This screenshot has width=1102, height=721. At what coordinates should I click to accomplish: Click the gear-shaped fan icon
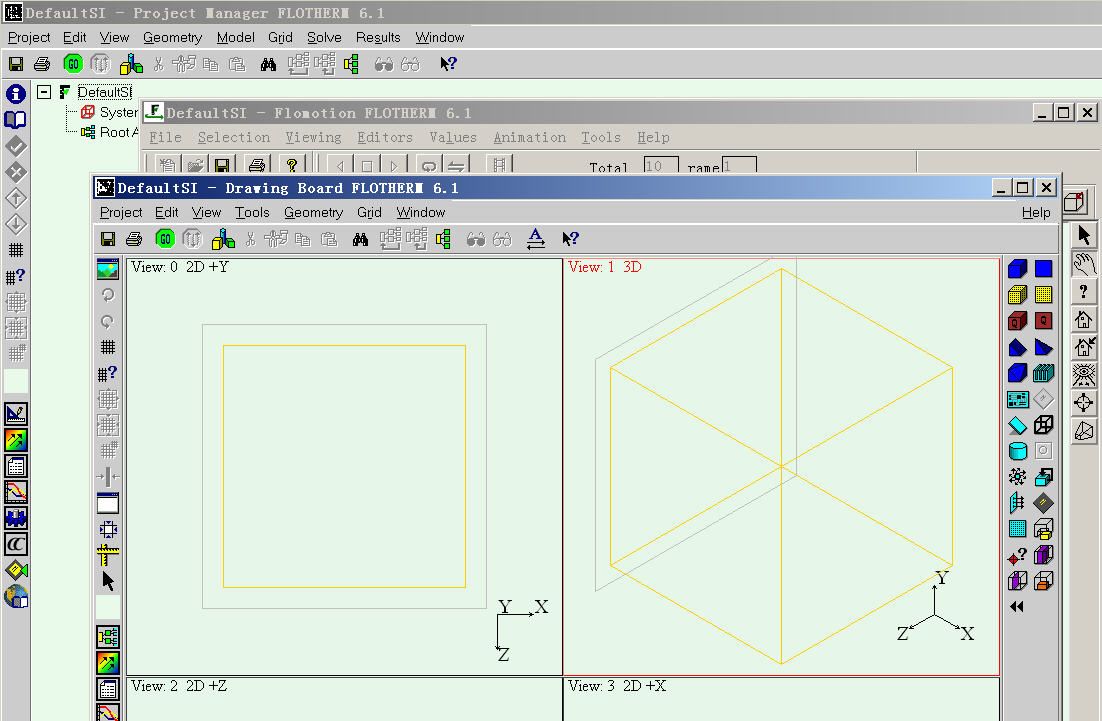point(1017,477)
